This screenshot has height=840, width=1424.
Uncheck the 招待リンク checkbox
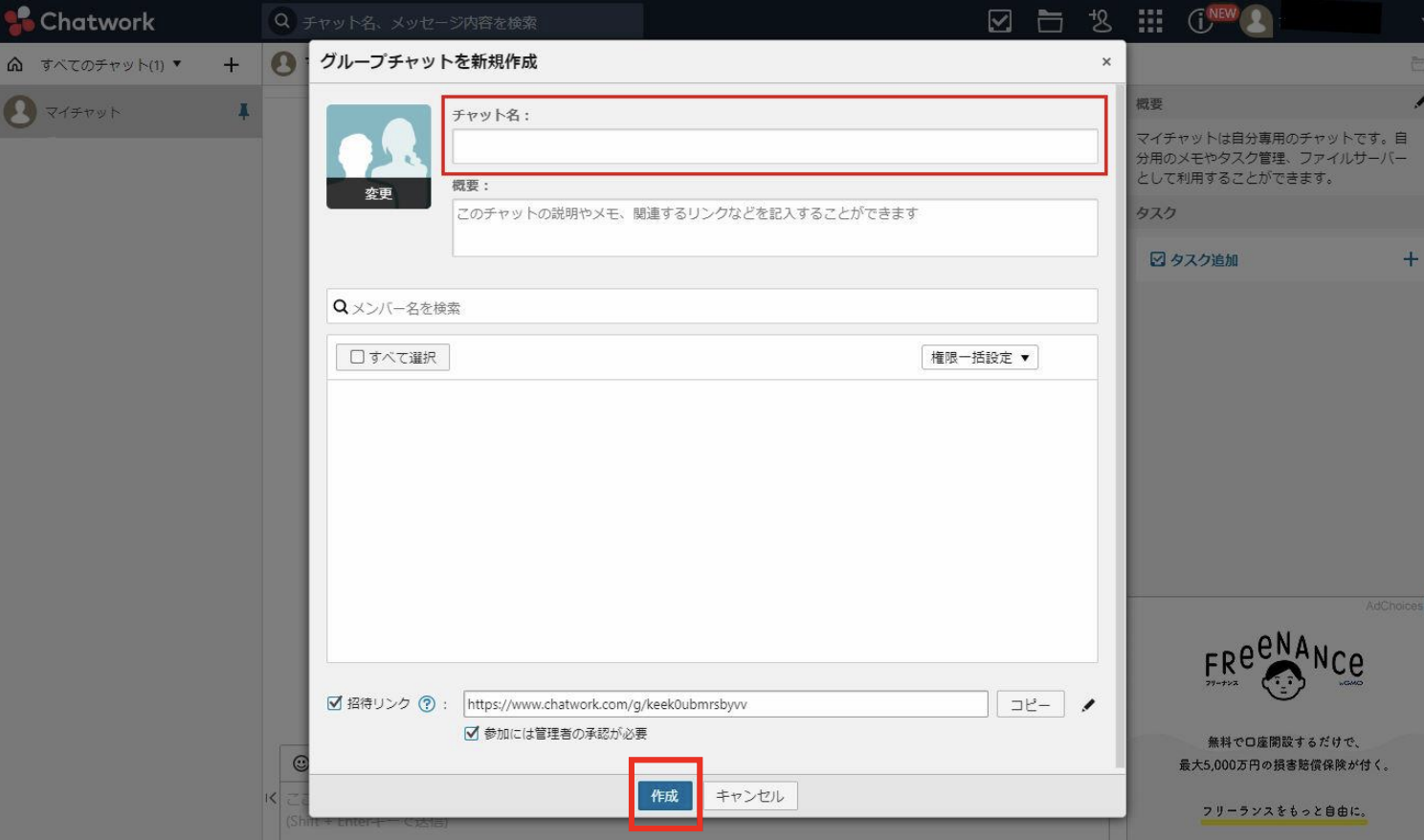click(335, 703)
